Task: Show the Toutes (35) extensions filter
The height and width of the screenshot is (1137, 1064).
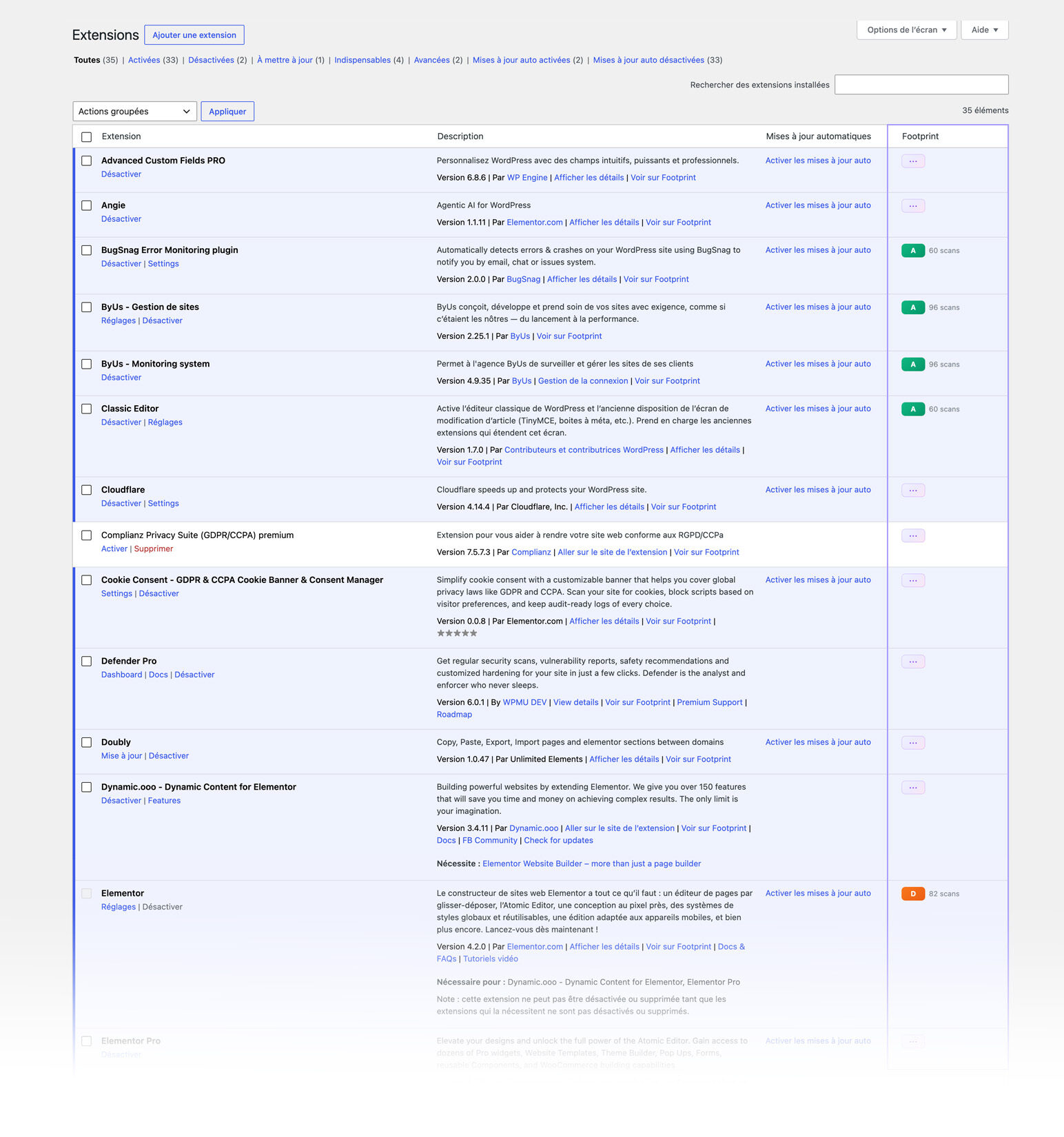Action: pyautogui.click(x=96, y=60)
